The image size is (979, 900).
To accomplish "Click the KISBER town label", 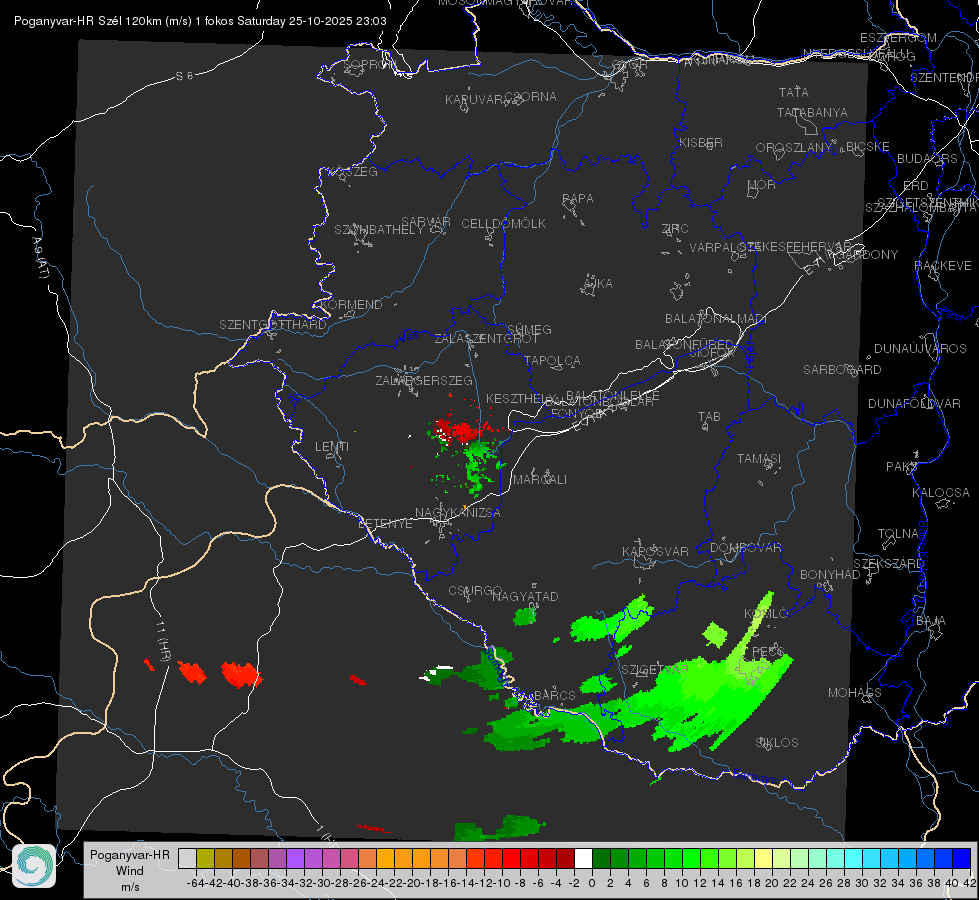I will pos(701,143).
